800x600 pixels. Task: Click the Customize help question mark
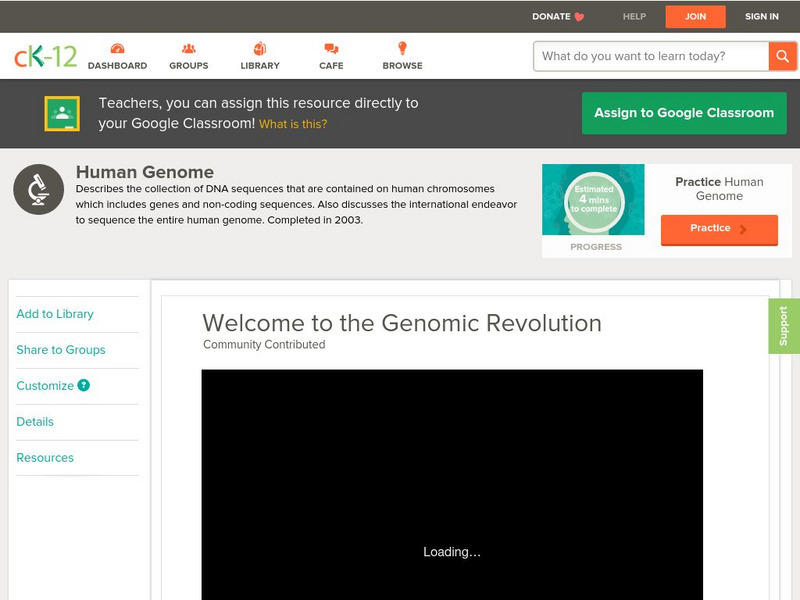(83, 385)
